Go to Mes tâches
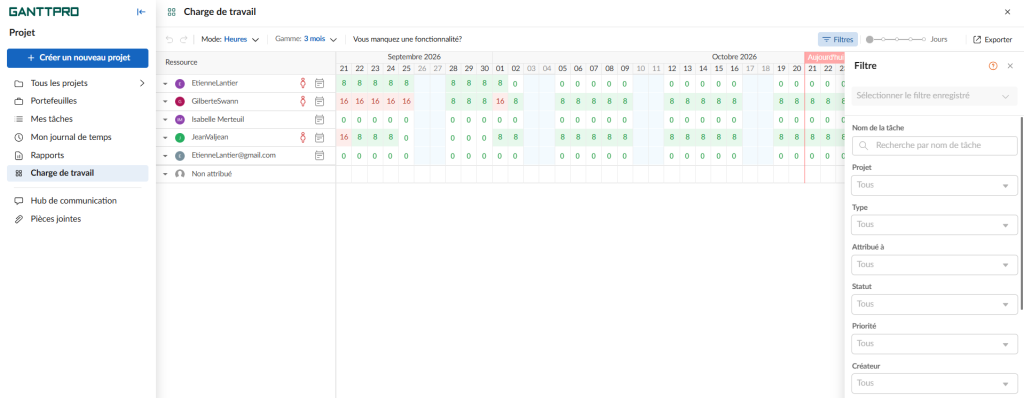Viewport: 1024px width, 398px height. tap(78, 119)
